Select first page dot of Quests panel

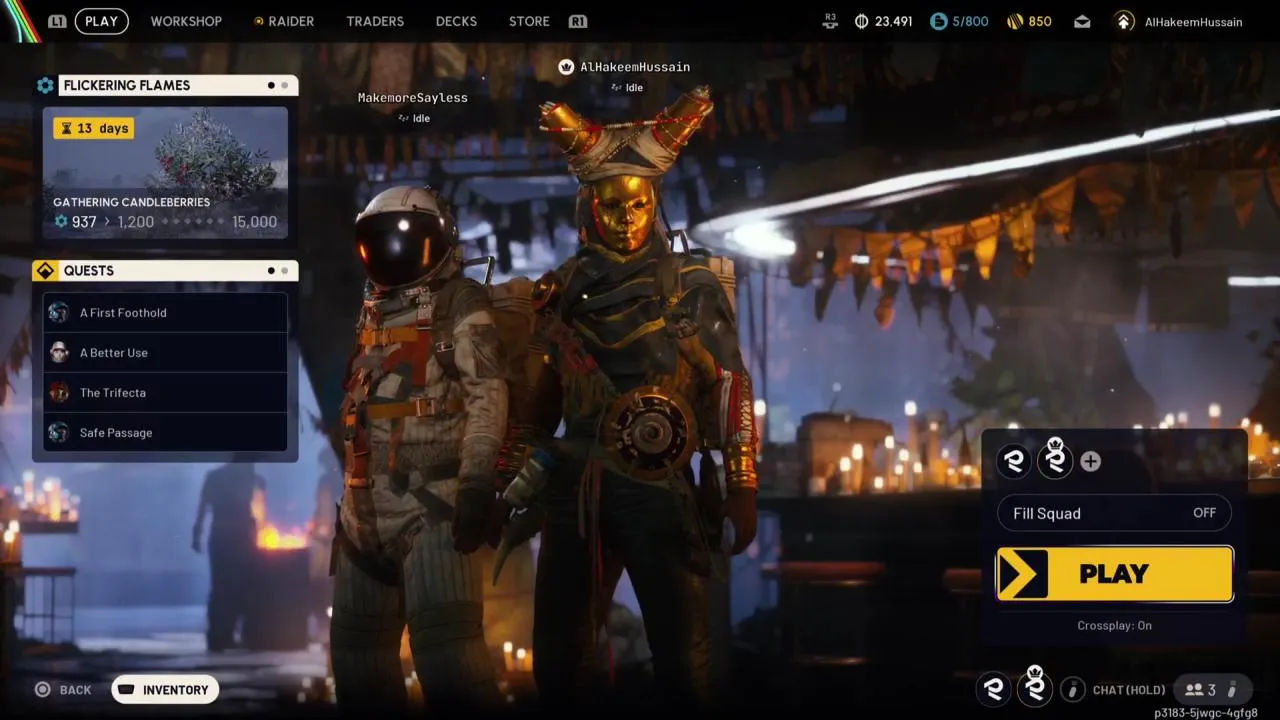point(271,271)
